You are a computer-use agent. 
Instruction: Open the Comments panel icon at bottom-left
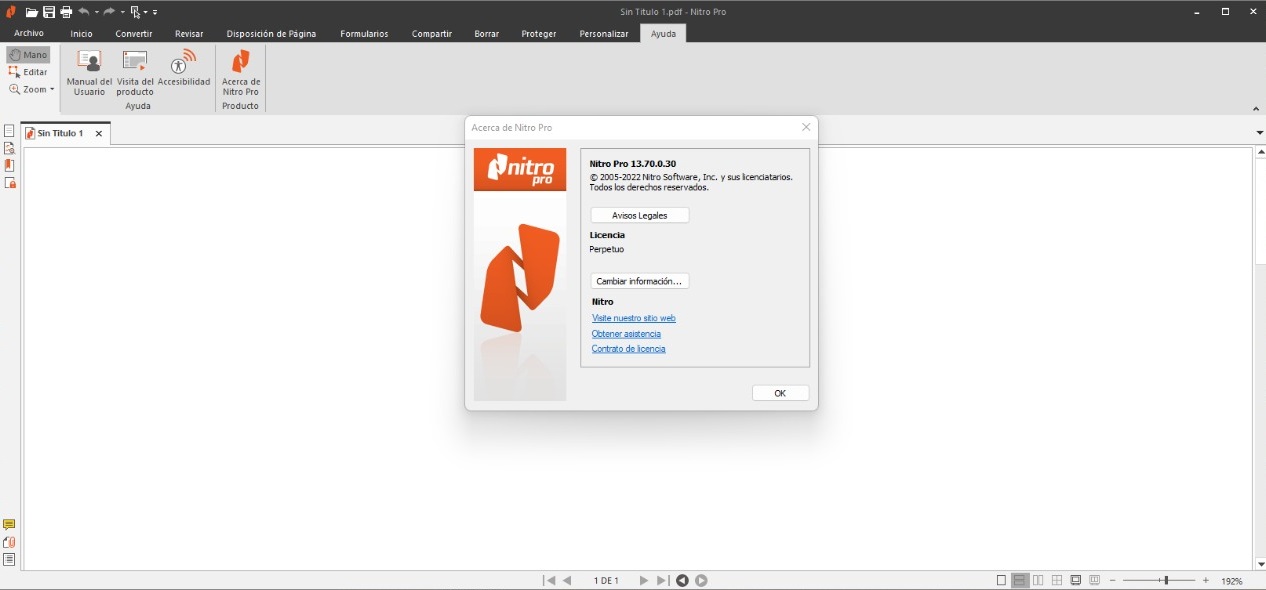[9, 525]
